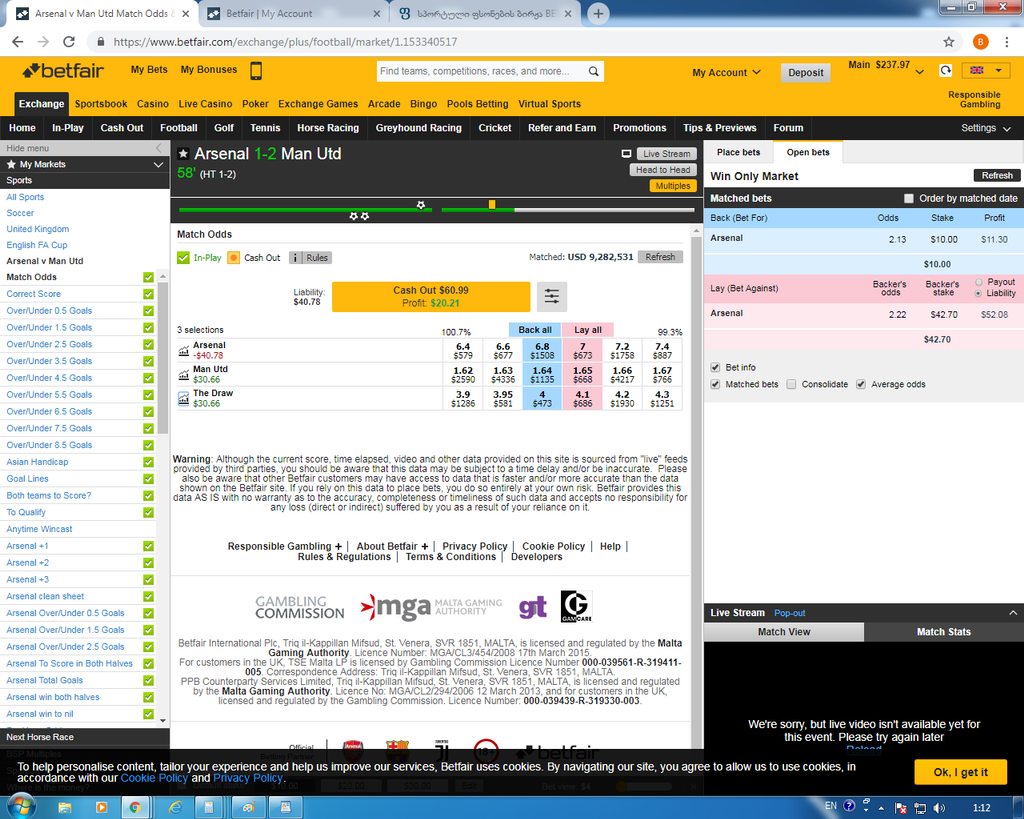Open Cash Out in navigation bar
1024x819 pixels.
pyautogui.click(x=121, y=128)
